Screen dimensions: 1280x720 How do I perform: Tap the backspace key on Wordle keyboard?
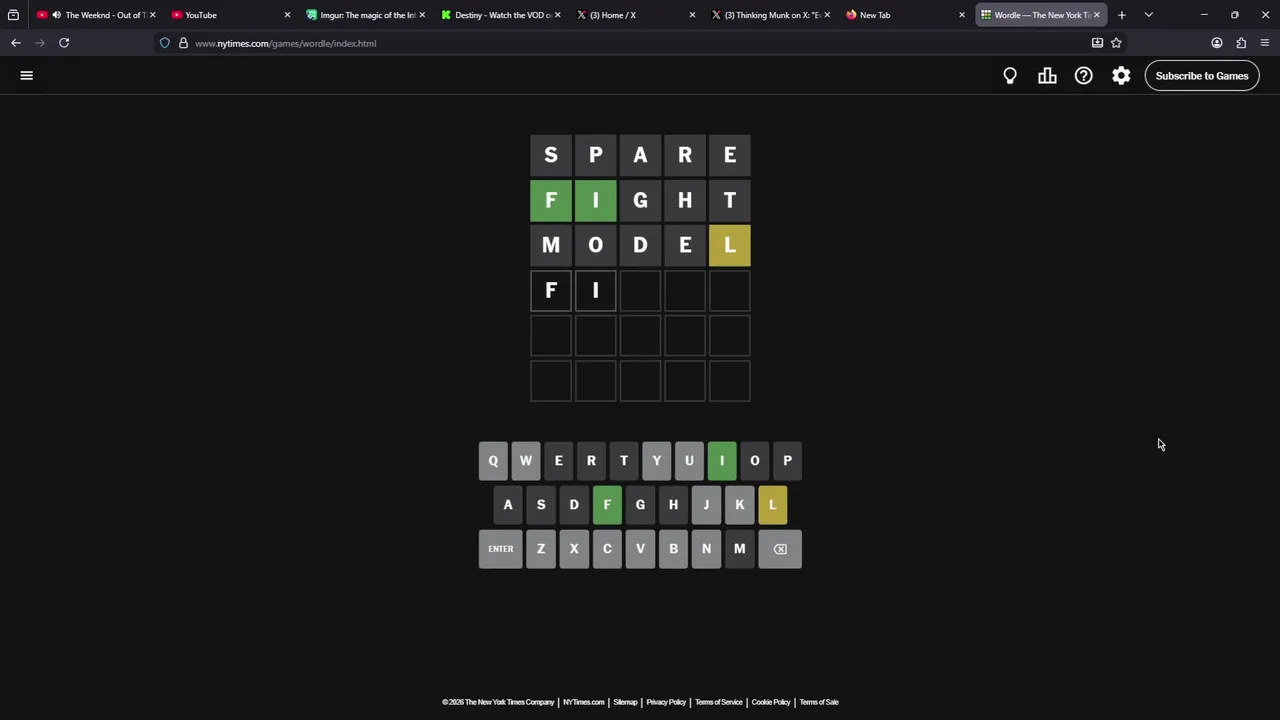tap(780, 549)
